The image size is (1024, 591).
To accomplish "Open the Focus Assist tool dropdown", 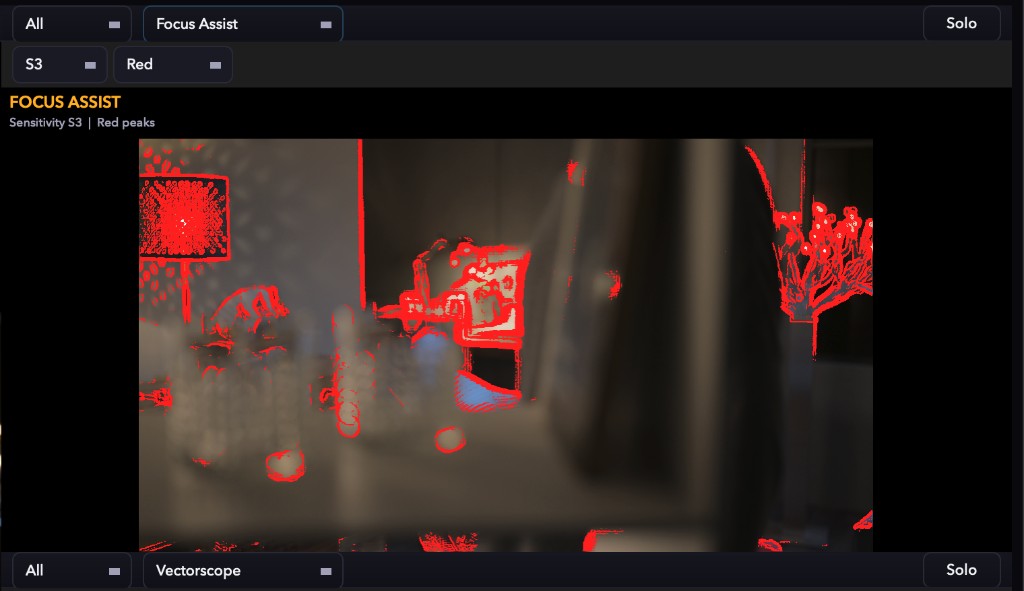I will point(243,24).
